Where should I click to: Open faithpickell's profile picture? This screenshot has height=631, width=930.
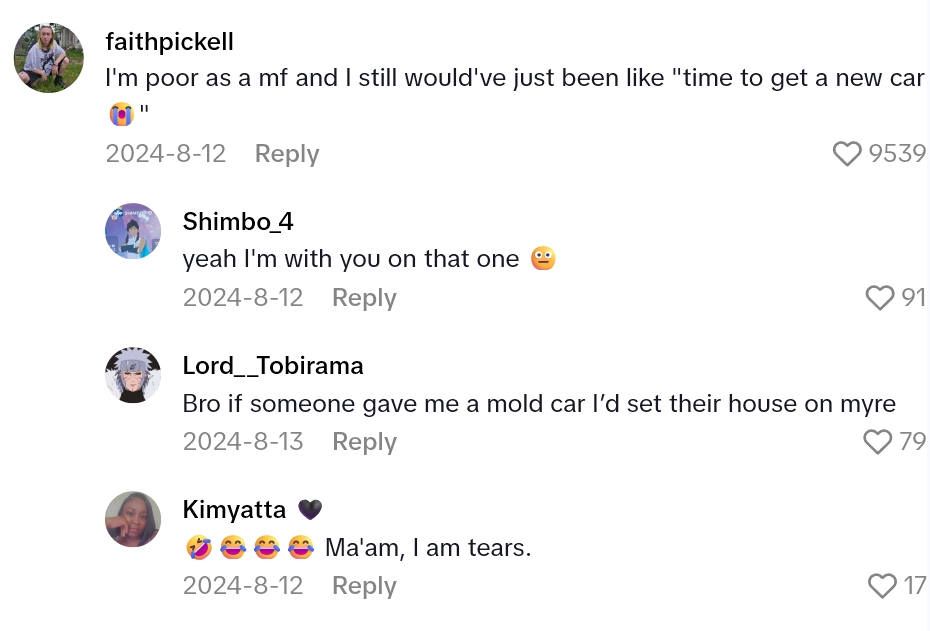point(48,58)
